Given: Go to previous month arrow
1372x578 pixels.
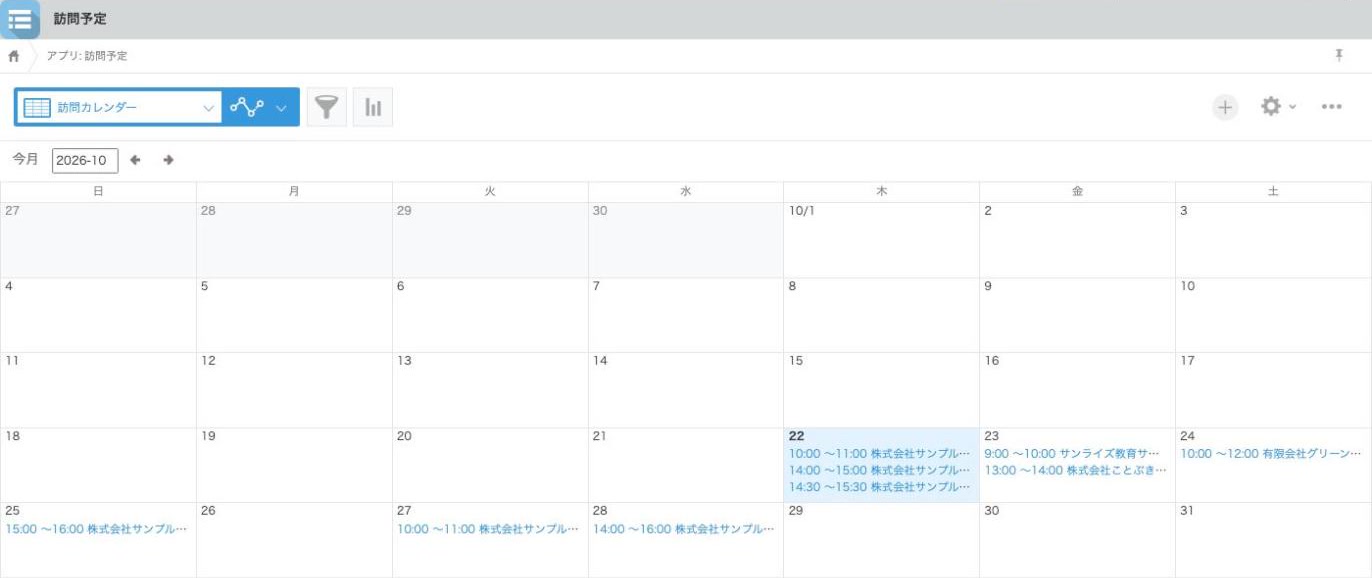Looking at the screenshot, I should [136, 160].
